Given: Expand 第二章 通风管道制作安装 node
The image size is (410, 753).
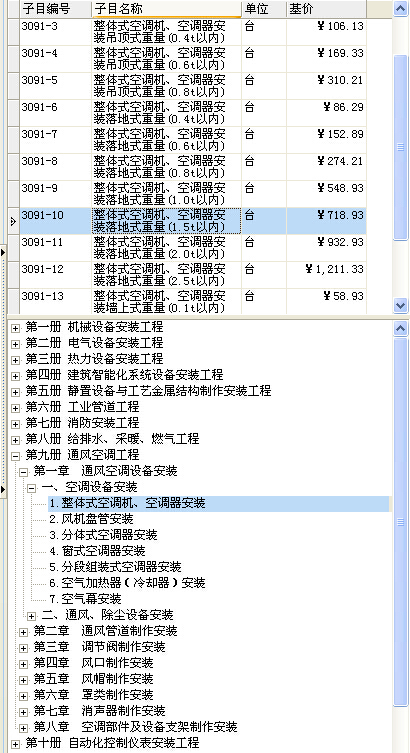Looking at the screenshot, I should point(24,632).
